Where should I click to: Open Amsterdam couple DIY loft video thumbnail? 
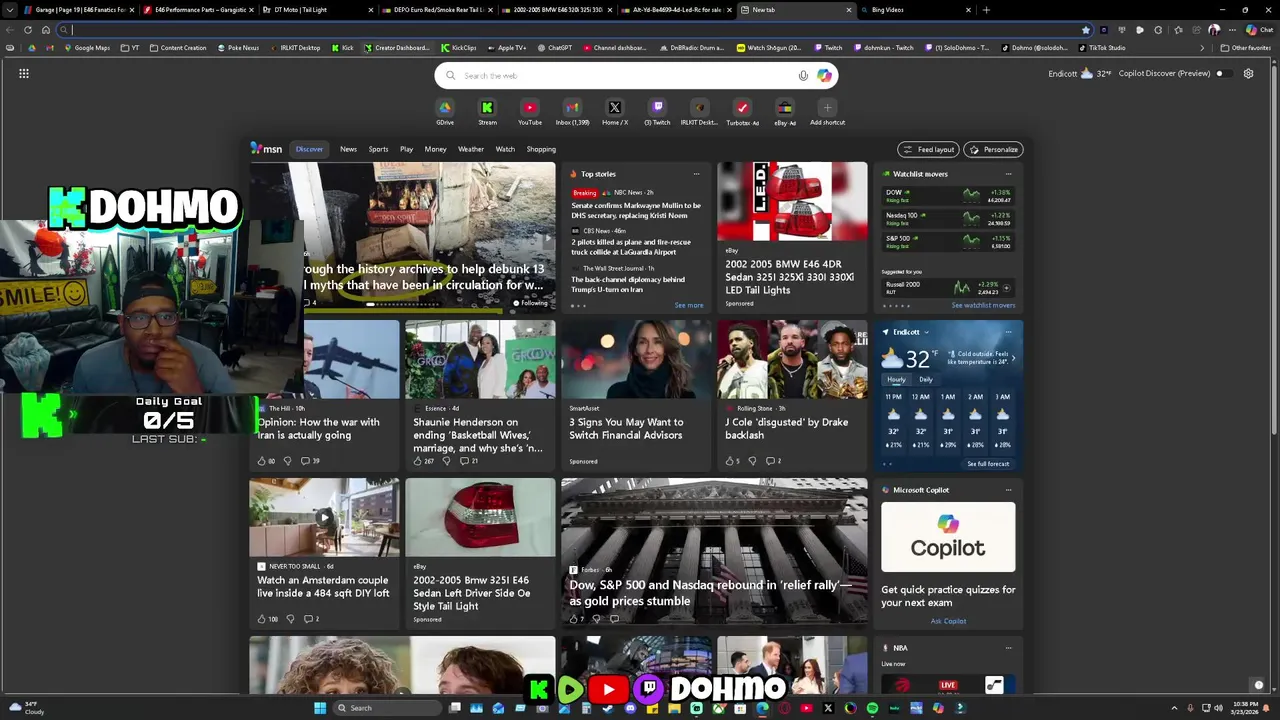[x=324, y=517]
